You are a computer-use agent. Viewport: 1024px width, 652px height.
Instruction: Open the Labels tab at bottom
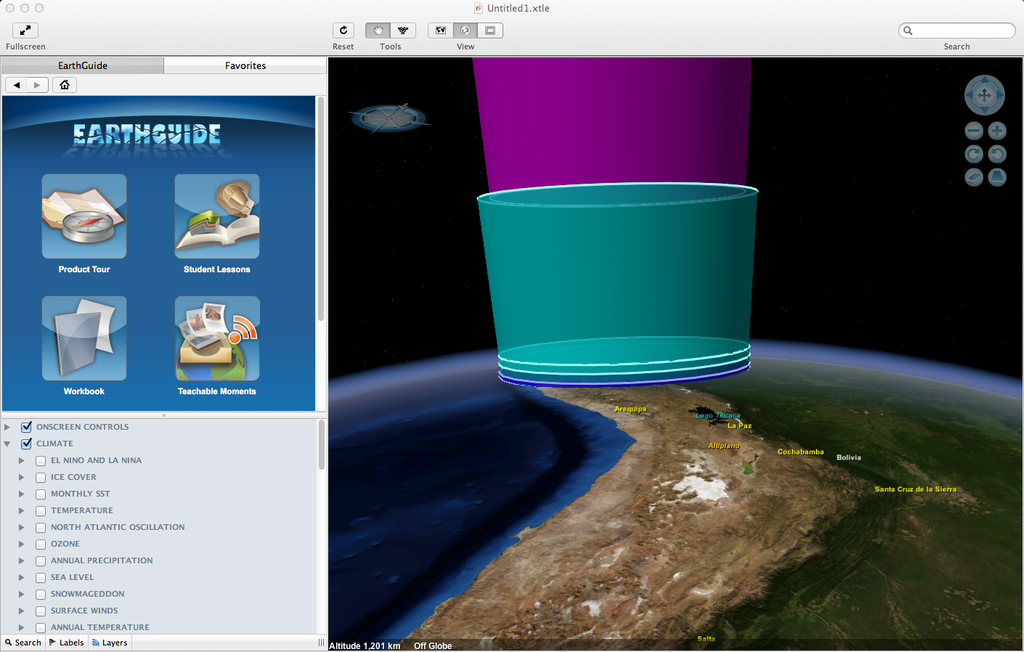click(66, 642)
